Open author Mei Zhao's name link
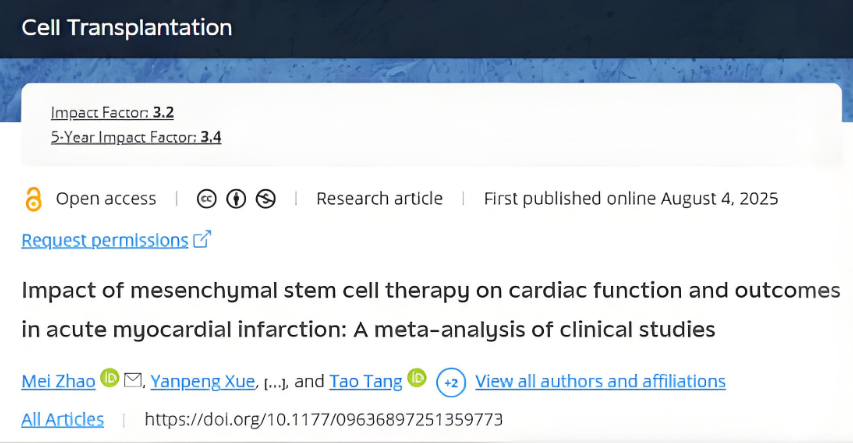Screen dimensions: 853x443 (57, 381)
